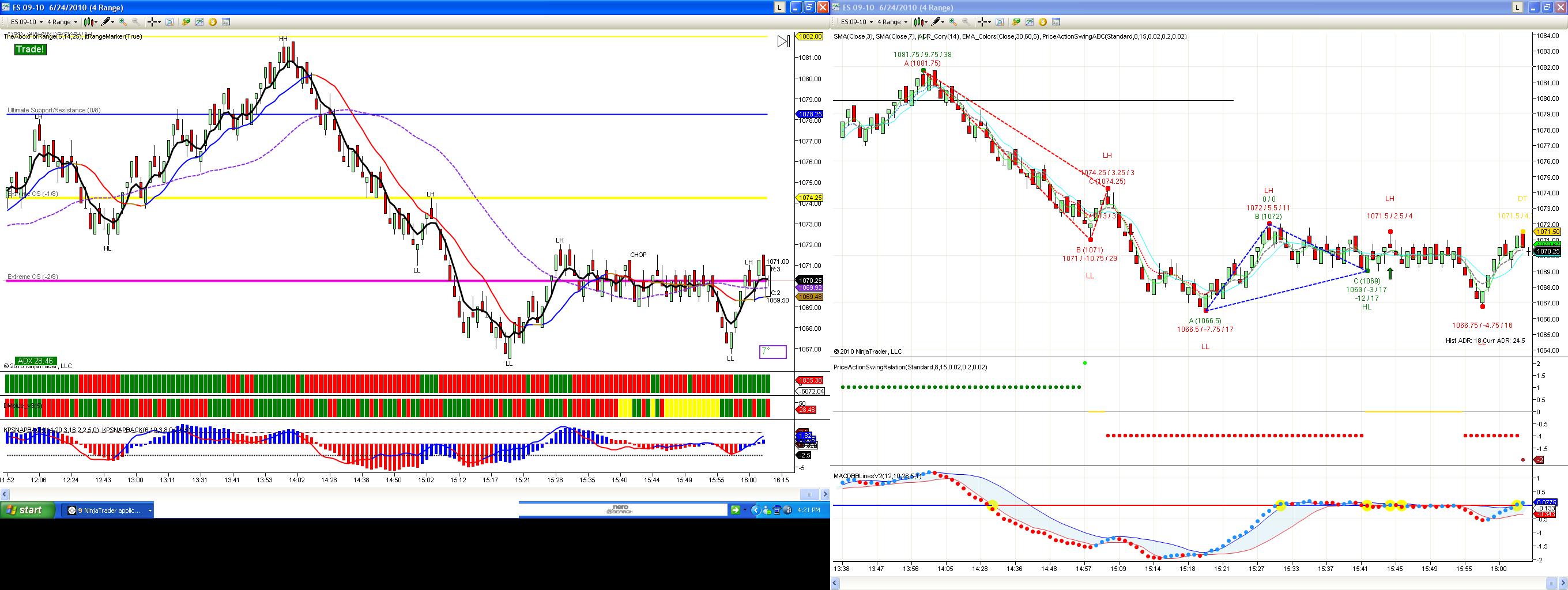Screen dimensions: 1568x590
Task: Click the Ultimate Support/Resistance (0/8) label
Action: [x=54, y=111]
